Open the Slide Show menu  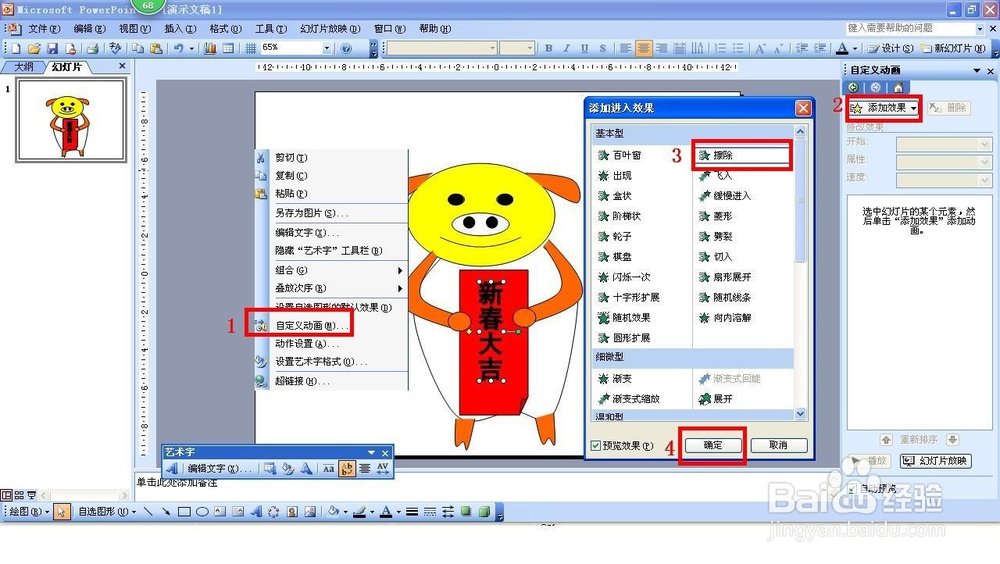pyautogui.click(x=330, y=29)
